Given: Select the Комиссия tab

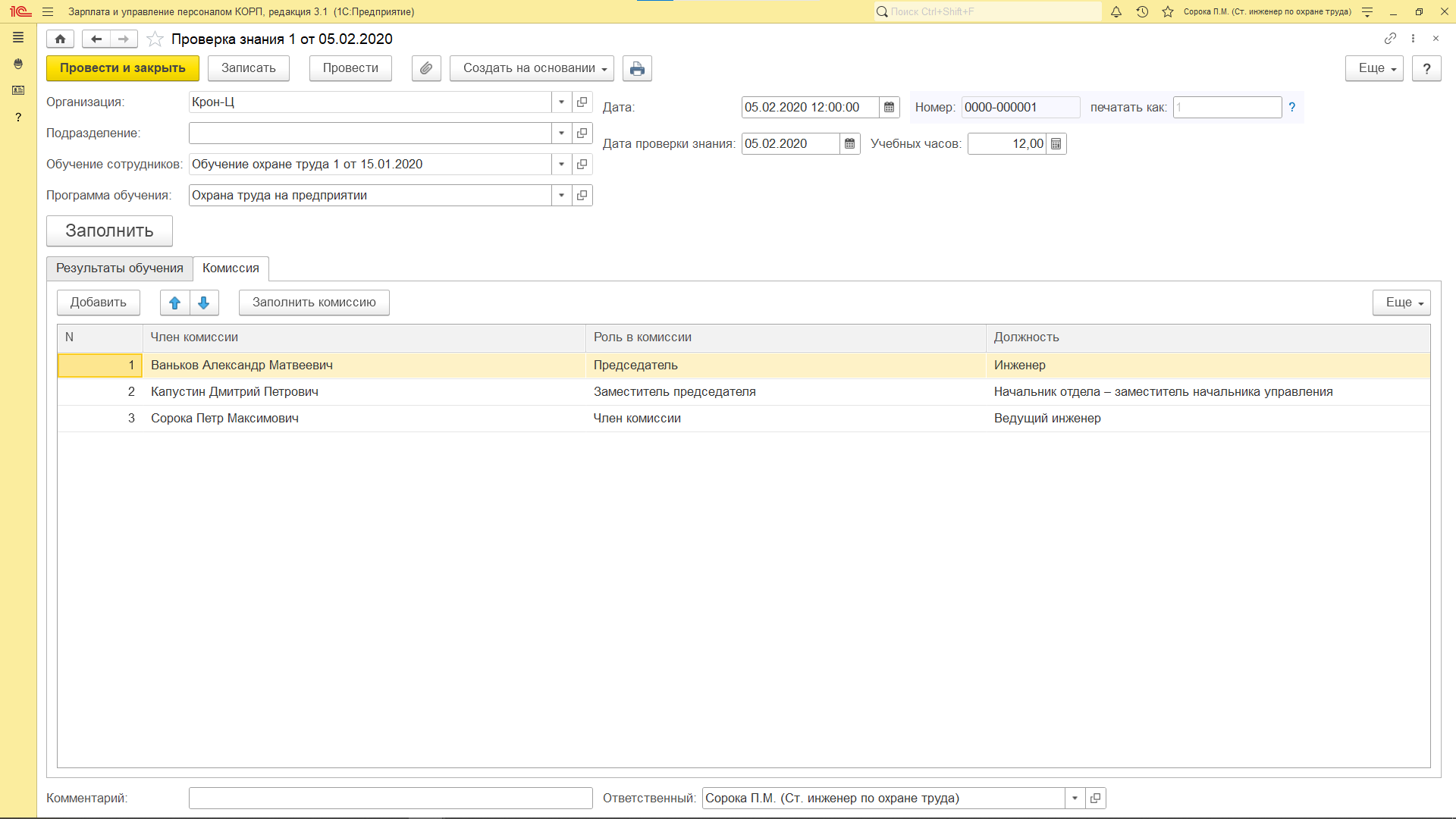Looking at the screenshot, I should pos(231,268).
